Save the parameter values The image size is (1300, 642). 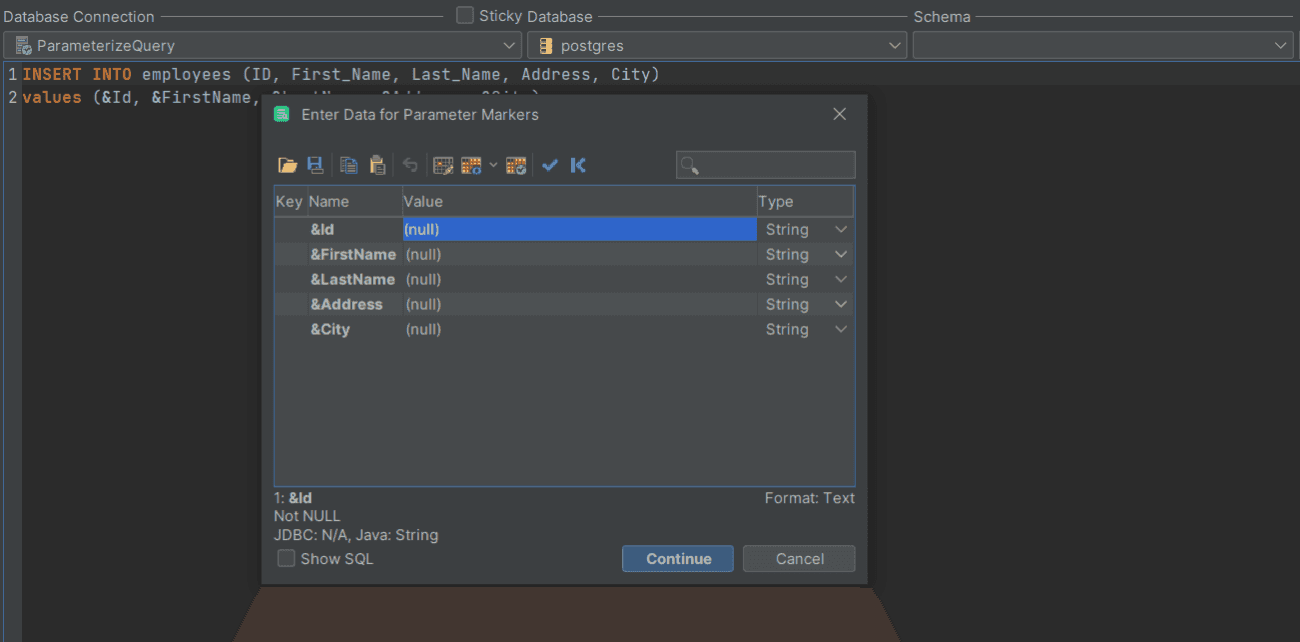point(315,165)
